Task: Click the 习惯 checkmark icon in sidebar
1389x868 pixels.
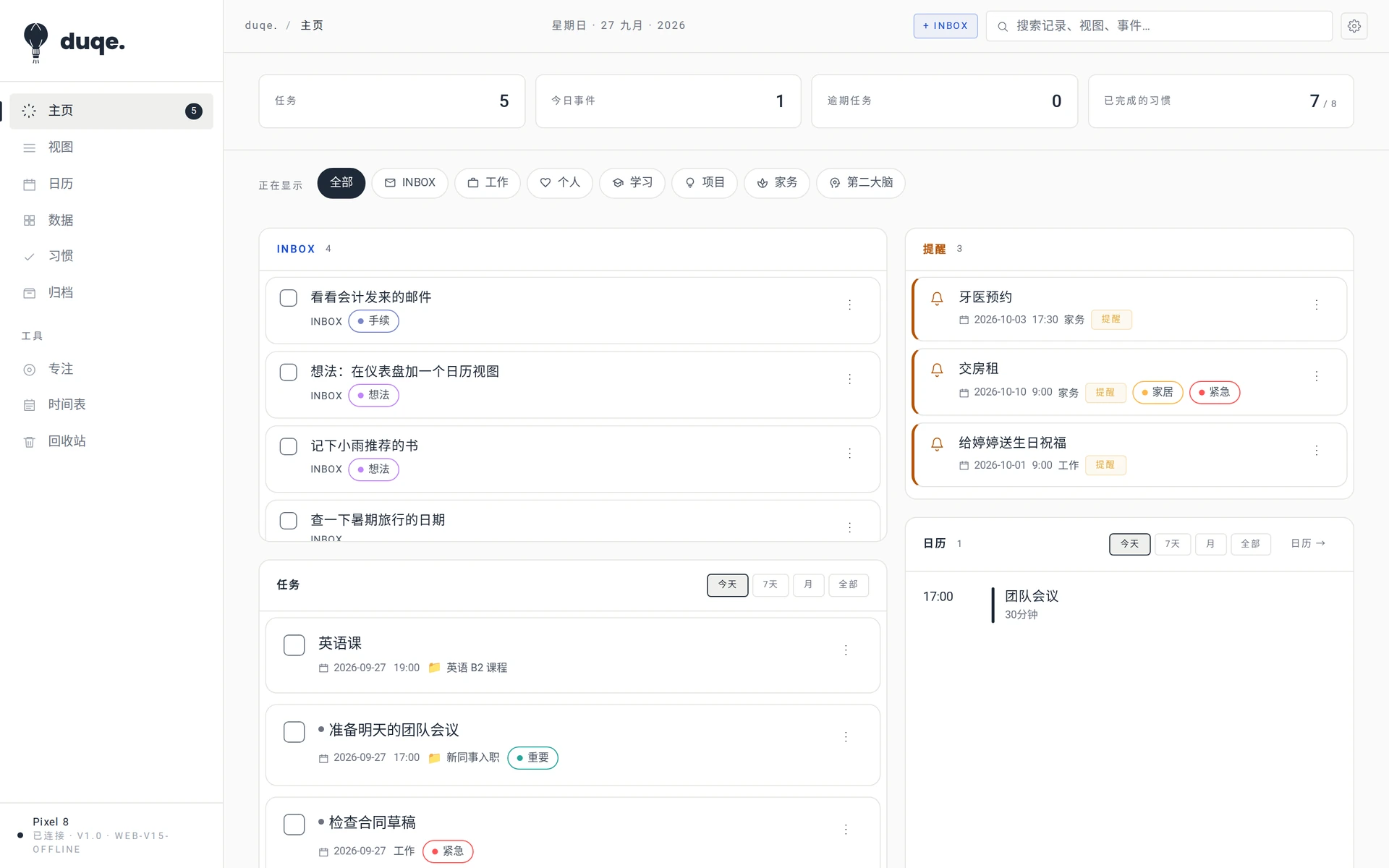Action: (x=30, y=257)
